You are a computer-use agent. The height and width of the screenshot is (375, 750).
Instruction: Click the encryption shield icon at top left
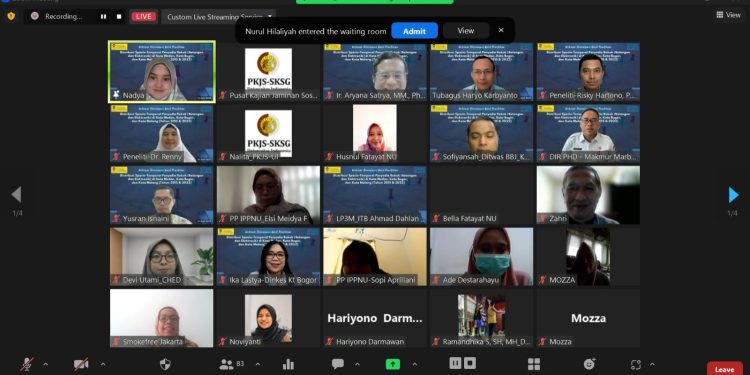11,16
